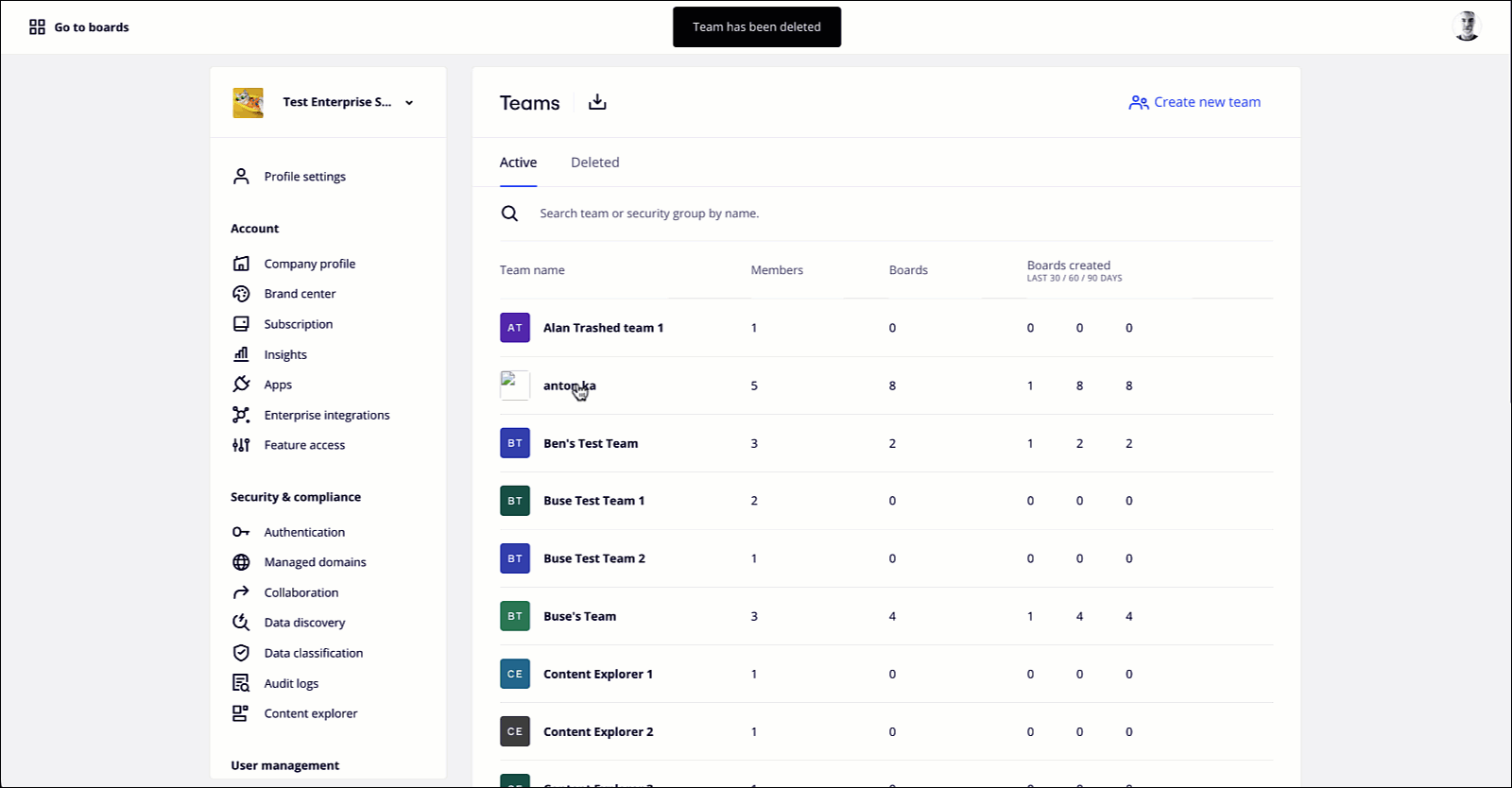Viewport: 1512px width, 788px height.
Task: Click the Audit logs icon
Action: [x=241, y=683]
